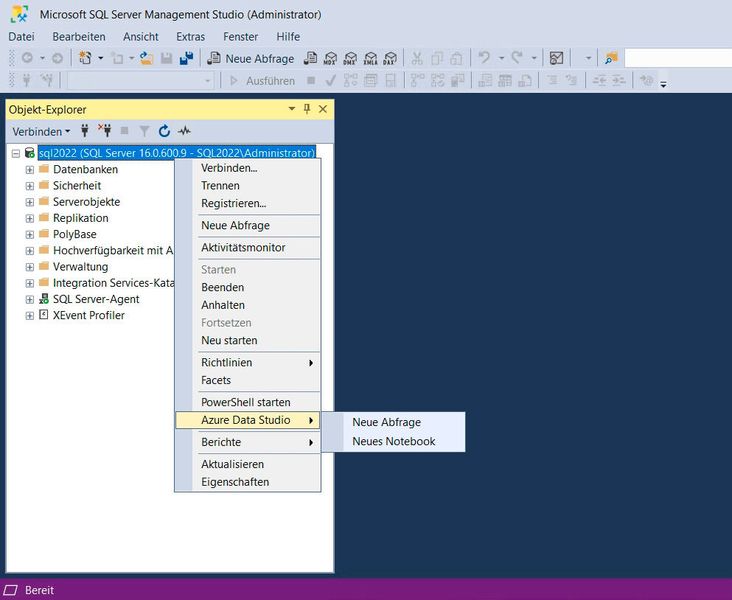Expand the Datenbanken folder
This screenshot has width=732, height=600.
coord(29,169)
